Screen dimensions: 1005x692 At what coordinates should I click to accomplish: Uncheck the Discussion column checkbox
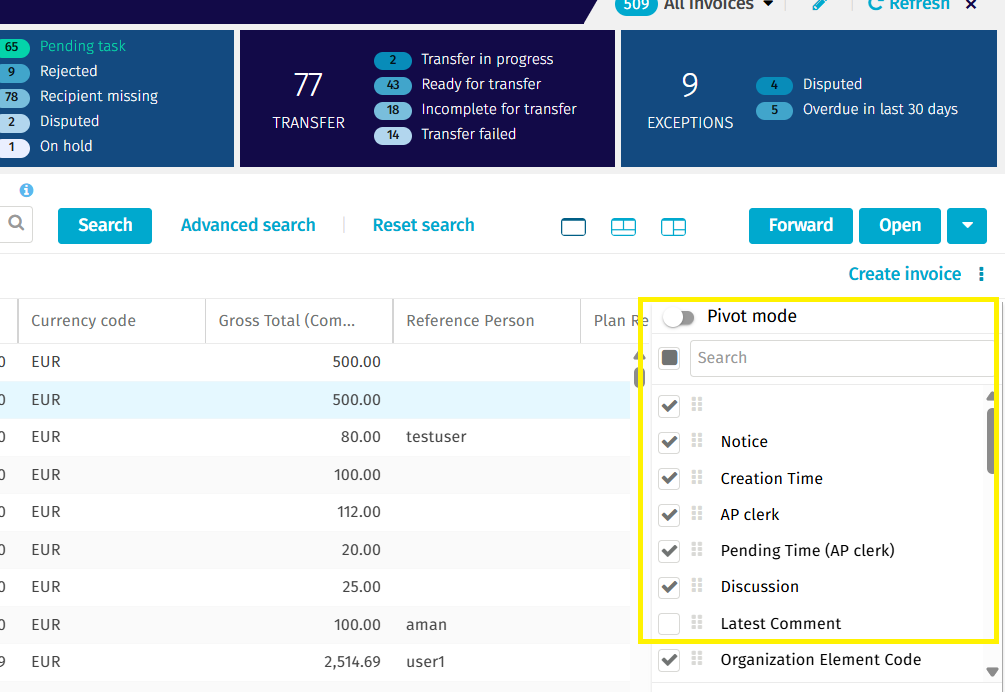tap(669, 587)
